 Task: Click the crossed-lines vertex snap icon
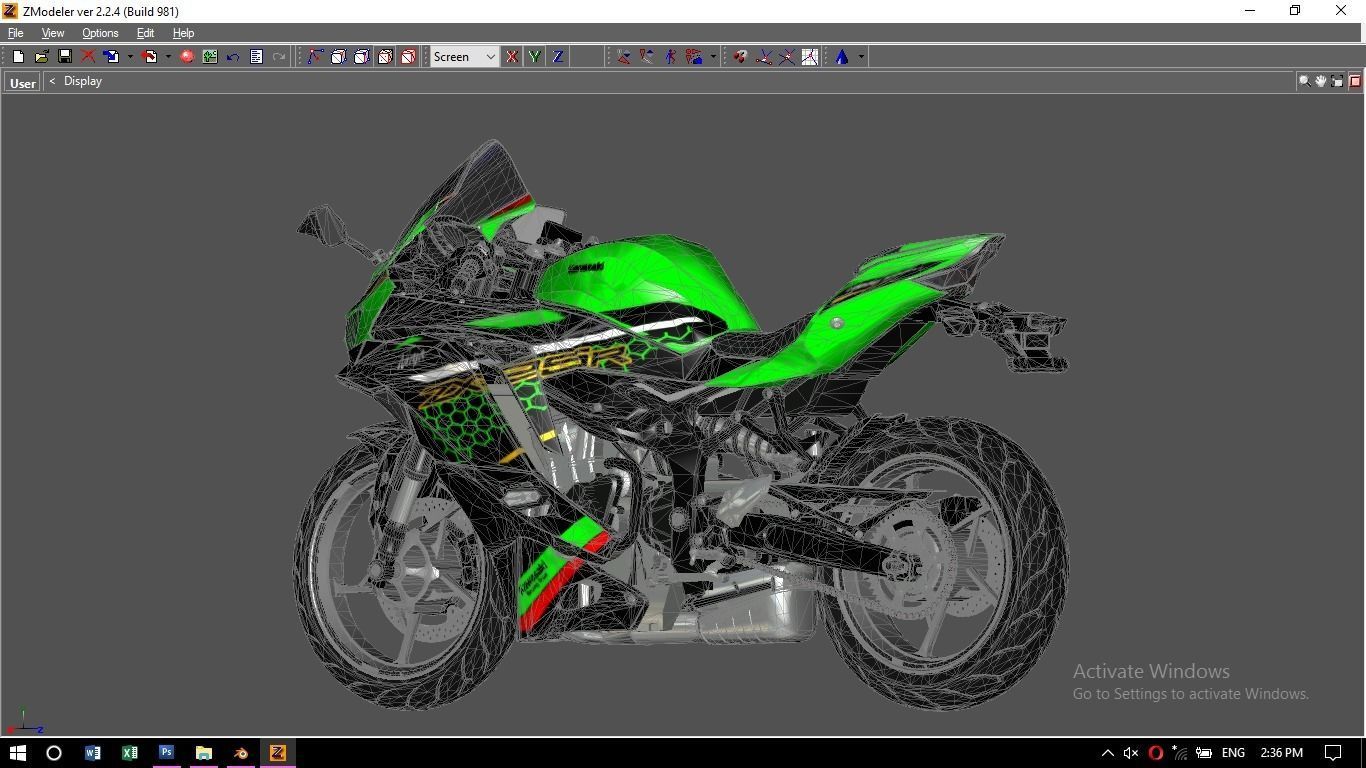(764, 57)
